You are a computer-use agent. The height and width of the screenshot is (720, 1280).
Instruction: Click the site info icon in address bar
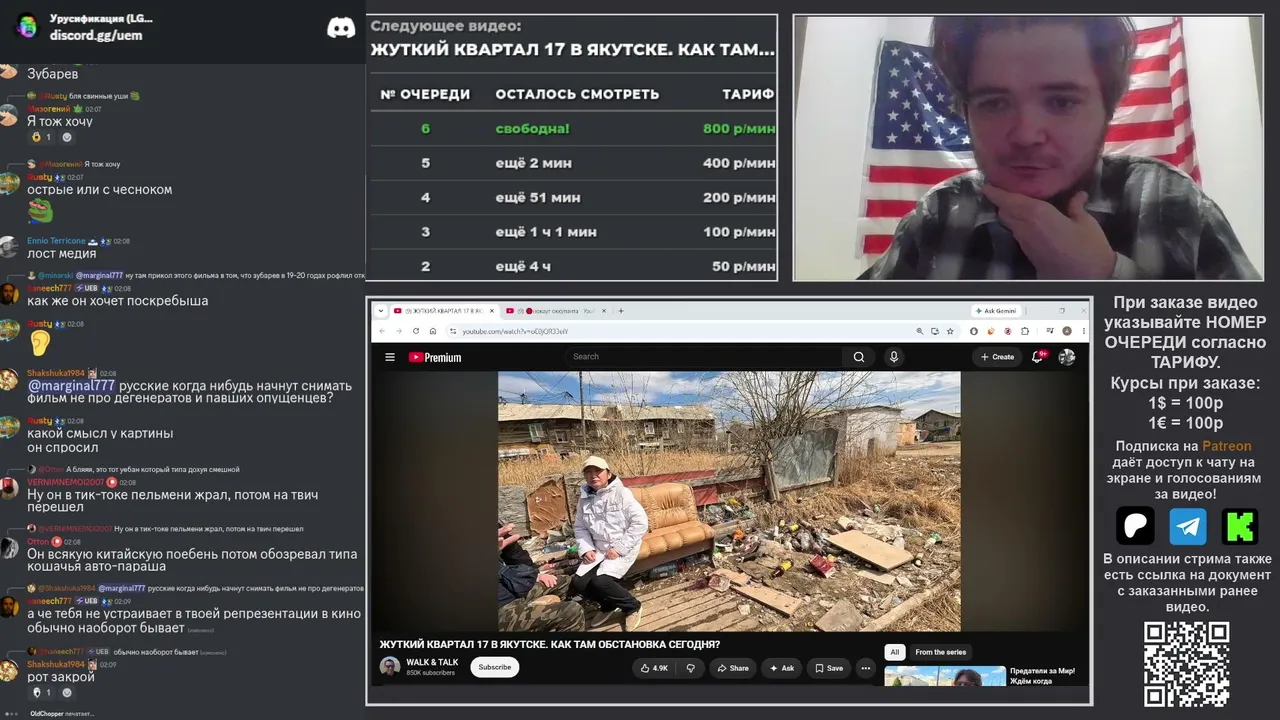click(x=453, y=331)
